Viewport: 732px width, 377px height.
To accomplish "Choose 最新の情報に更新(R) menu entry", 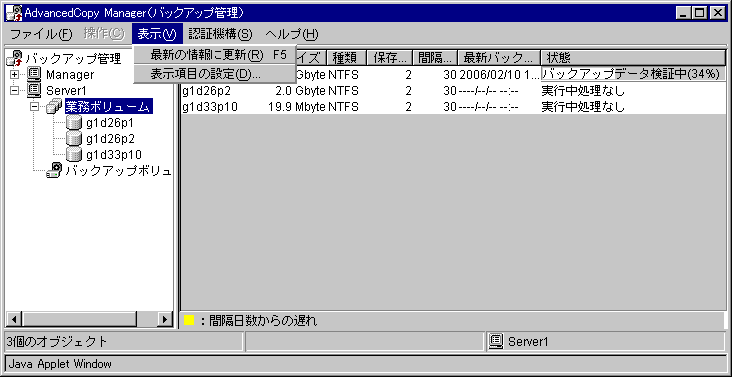I will click(x=215, y=55).
